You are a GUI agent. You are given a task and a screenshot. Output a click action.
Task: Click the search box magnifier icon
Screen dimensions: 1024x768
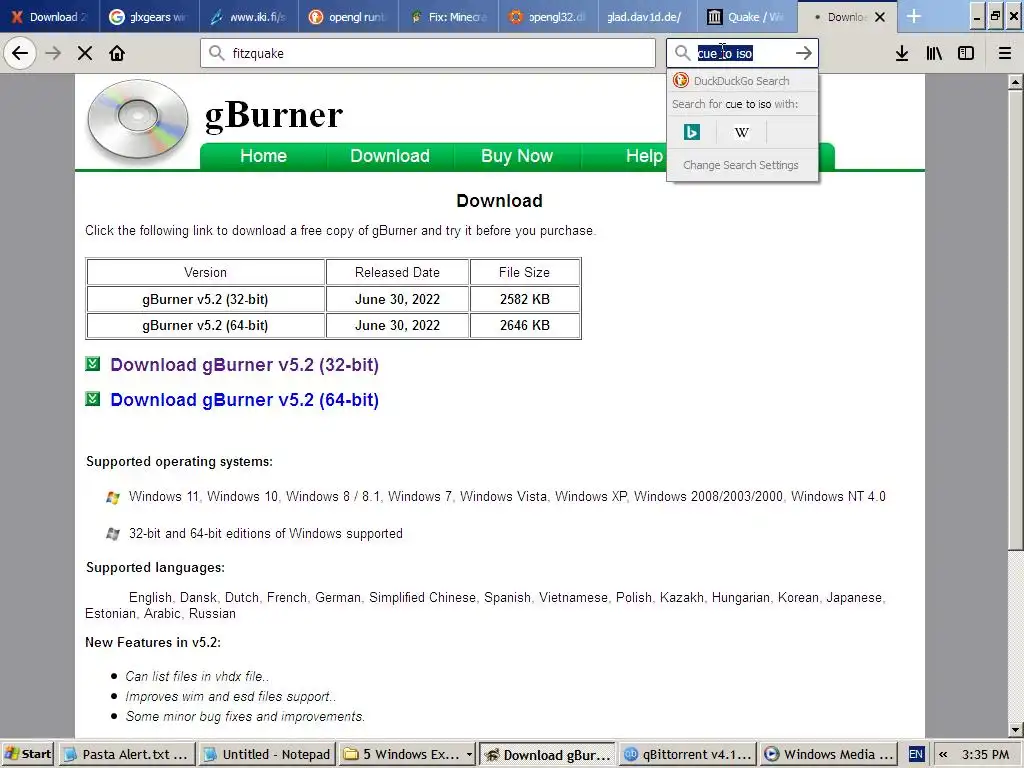(x=682, y=53)
